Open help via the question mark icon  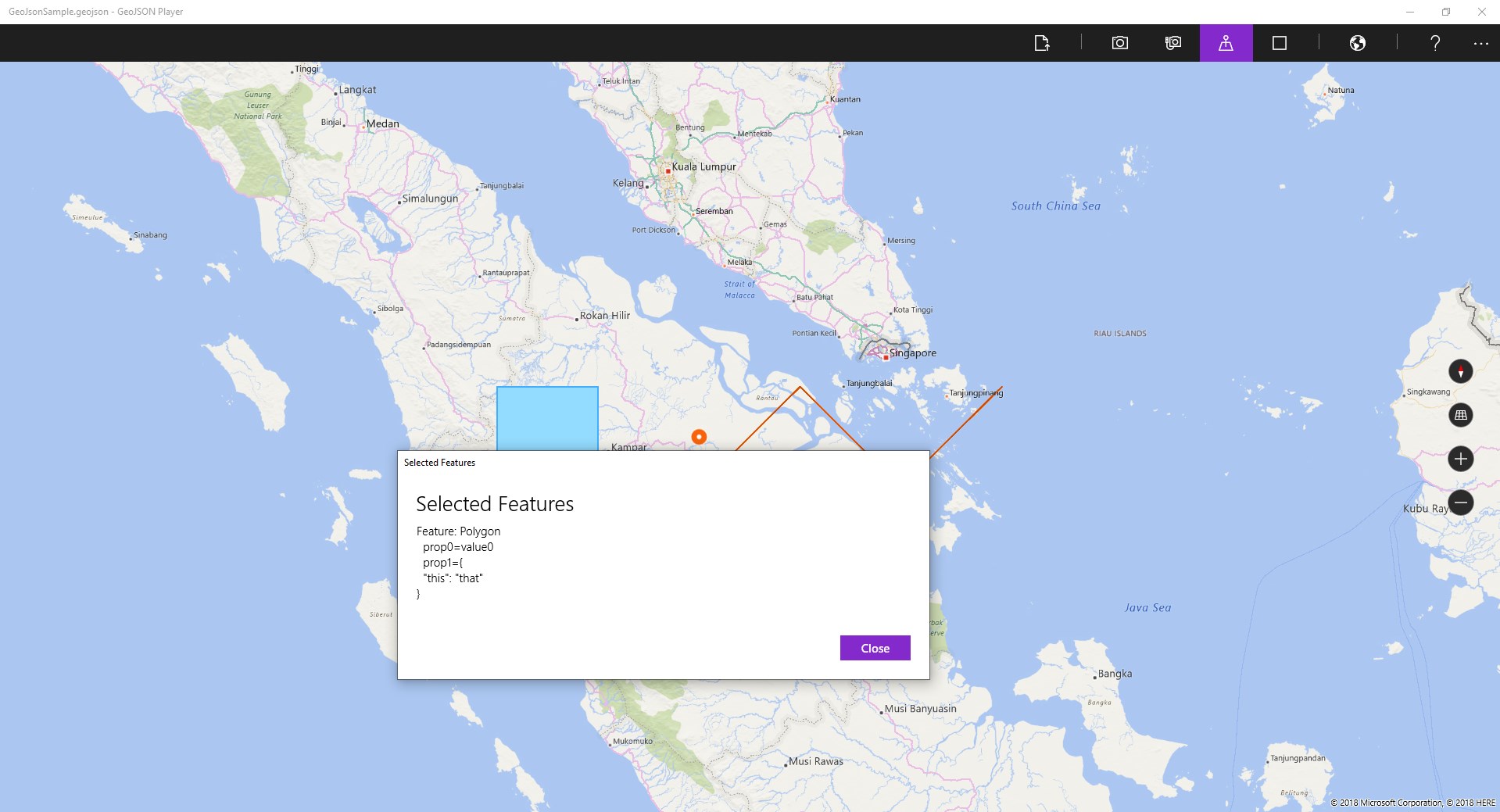click(1434, 43)
